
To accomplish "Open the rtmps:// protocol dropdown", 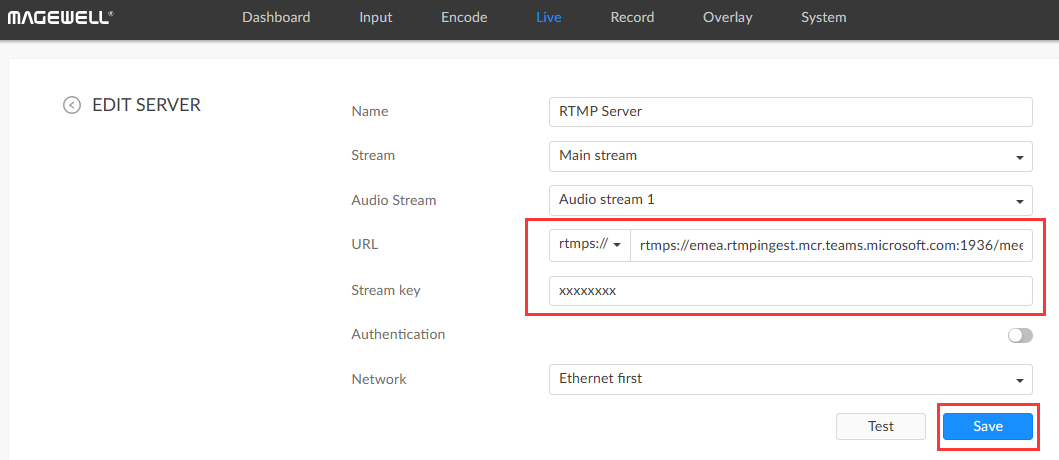I will click(x=590, y=246).
